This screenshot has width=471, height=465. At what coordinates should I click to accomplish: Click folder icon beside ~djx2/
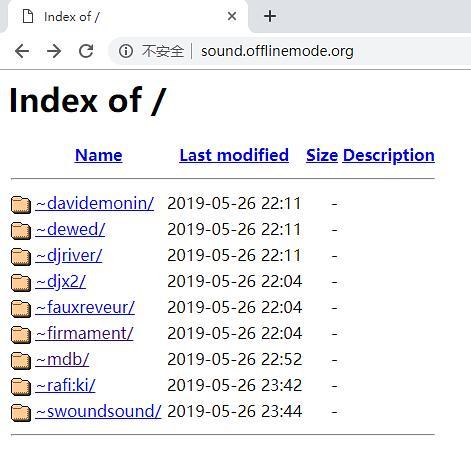(21, 282)
